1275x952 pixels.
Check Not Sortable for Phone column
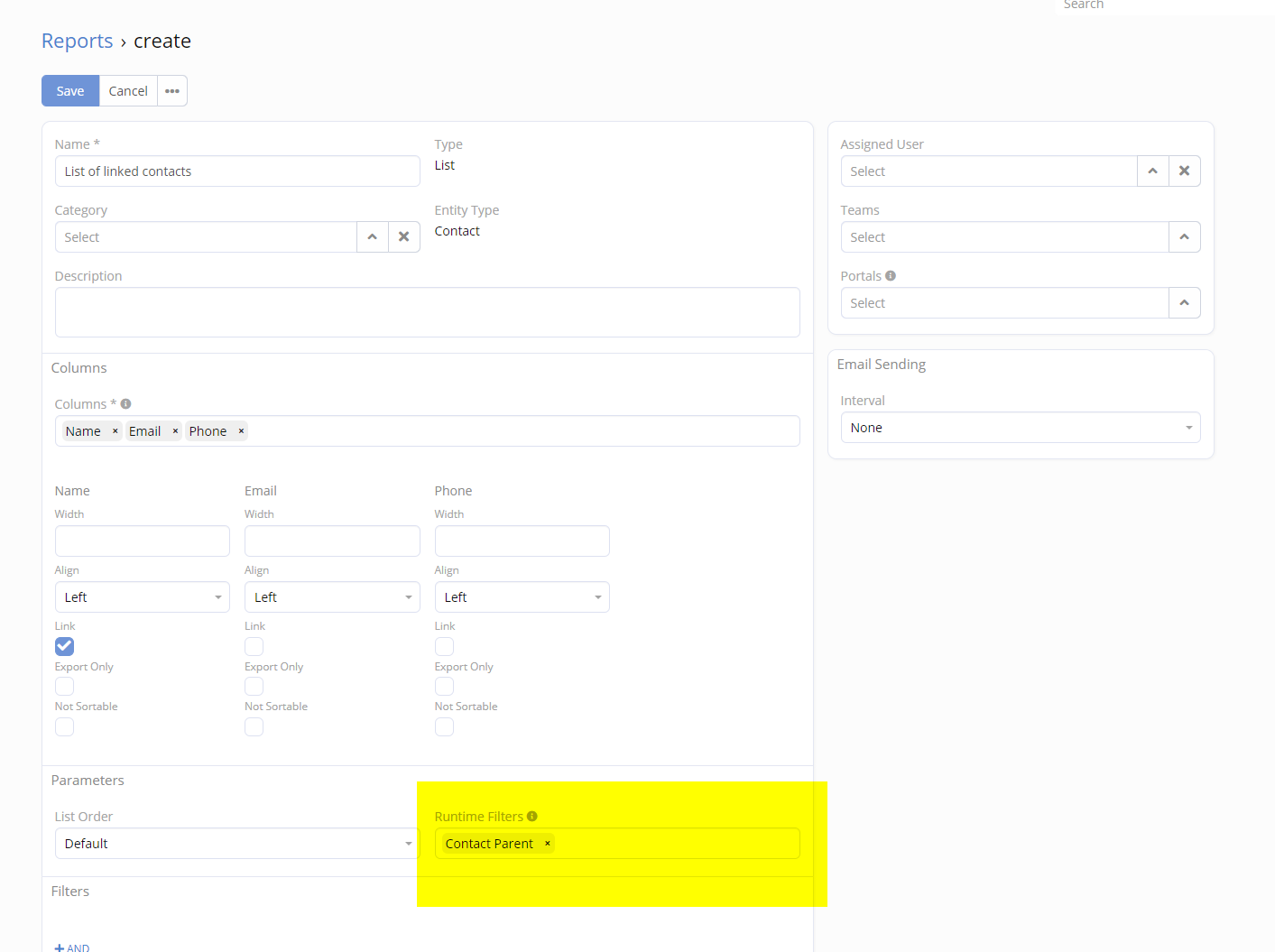click(x=444, y=727)
